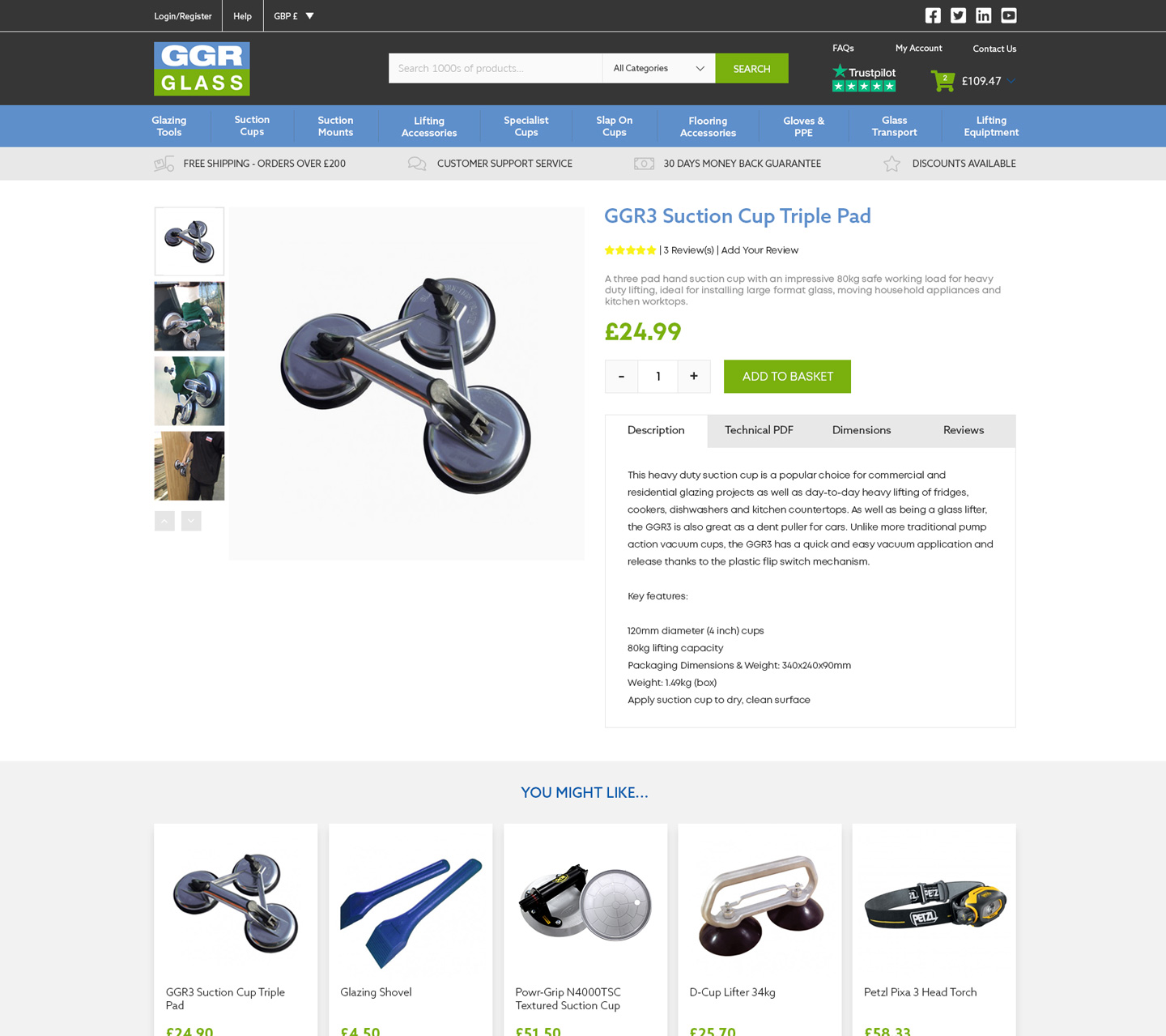
Task: Click the green shopping cart icon
Action: 943,81
